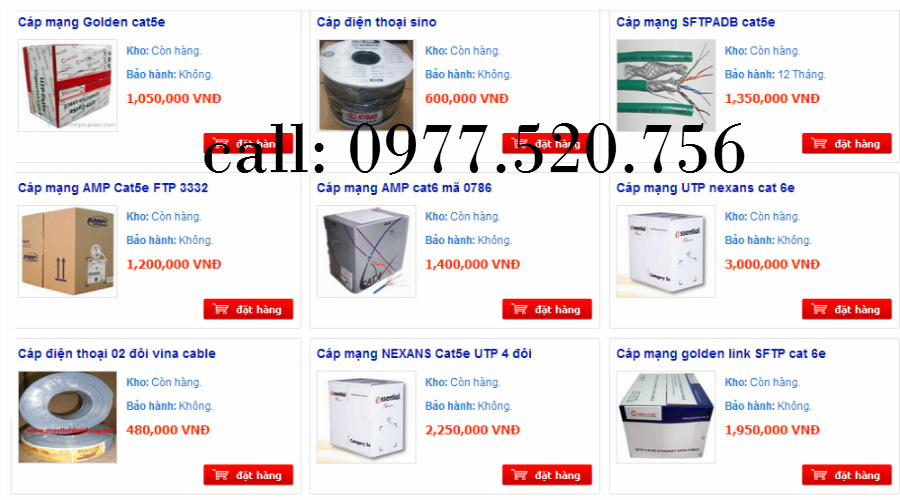Open the sino phone cable spool image
Viewport: 900px width, 500px height.
coord(366,86)
